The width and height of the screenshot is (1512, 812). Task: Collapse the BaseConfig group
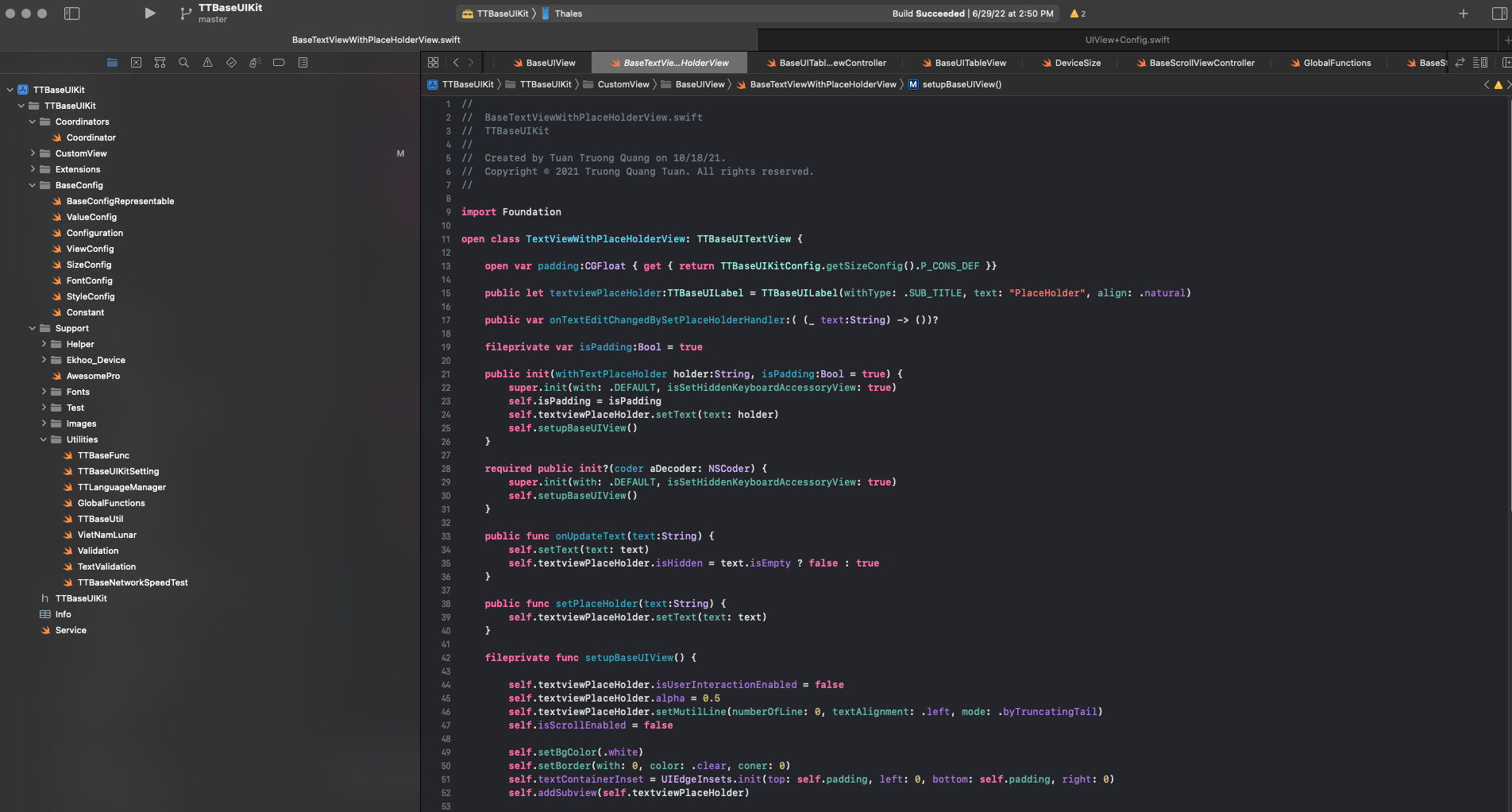[32, 185]
